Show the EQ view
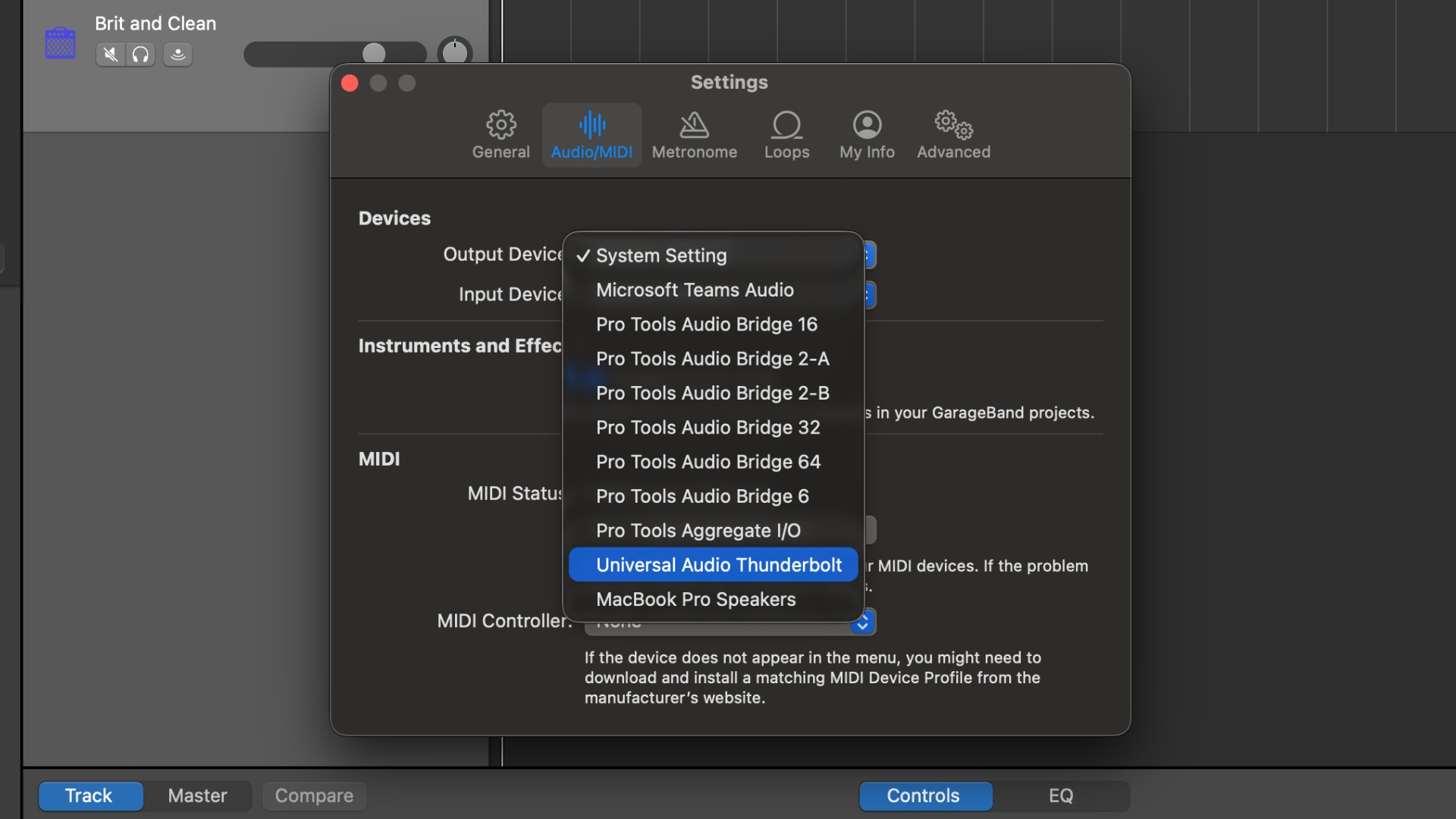 pos(1061,795)
